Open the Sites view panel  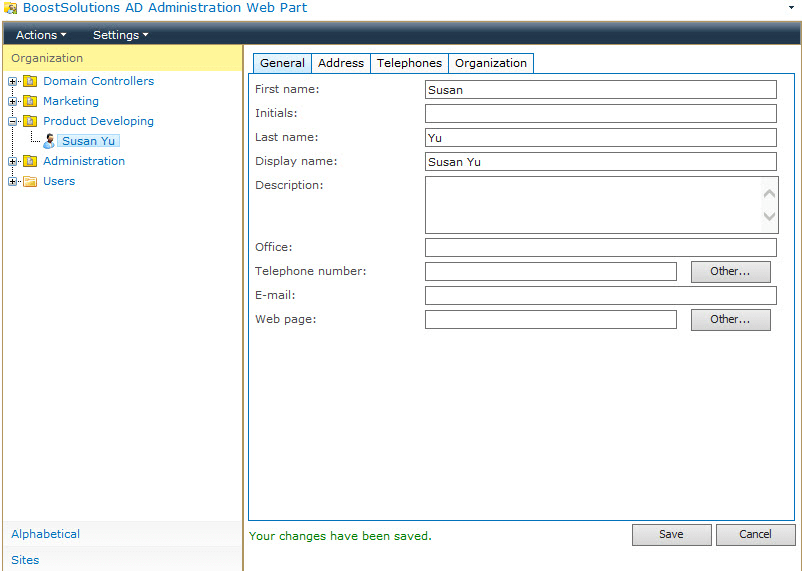pyautogui.click(x=123, y=560)
